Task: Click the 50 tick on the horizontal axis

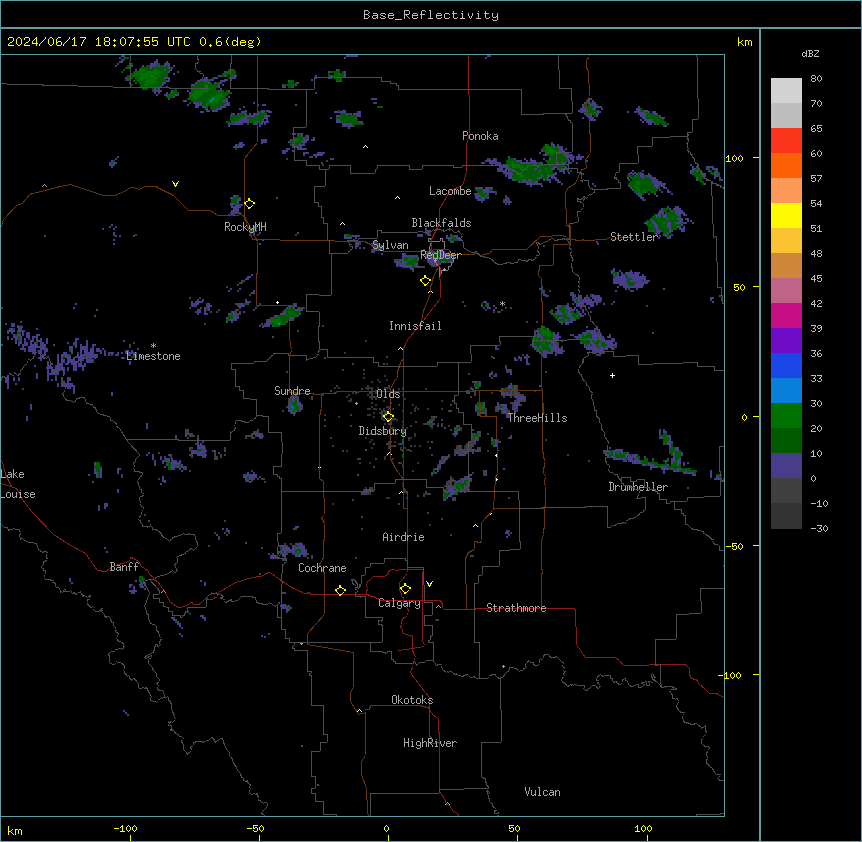Action: click(x=515, y=828)
